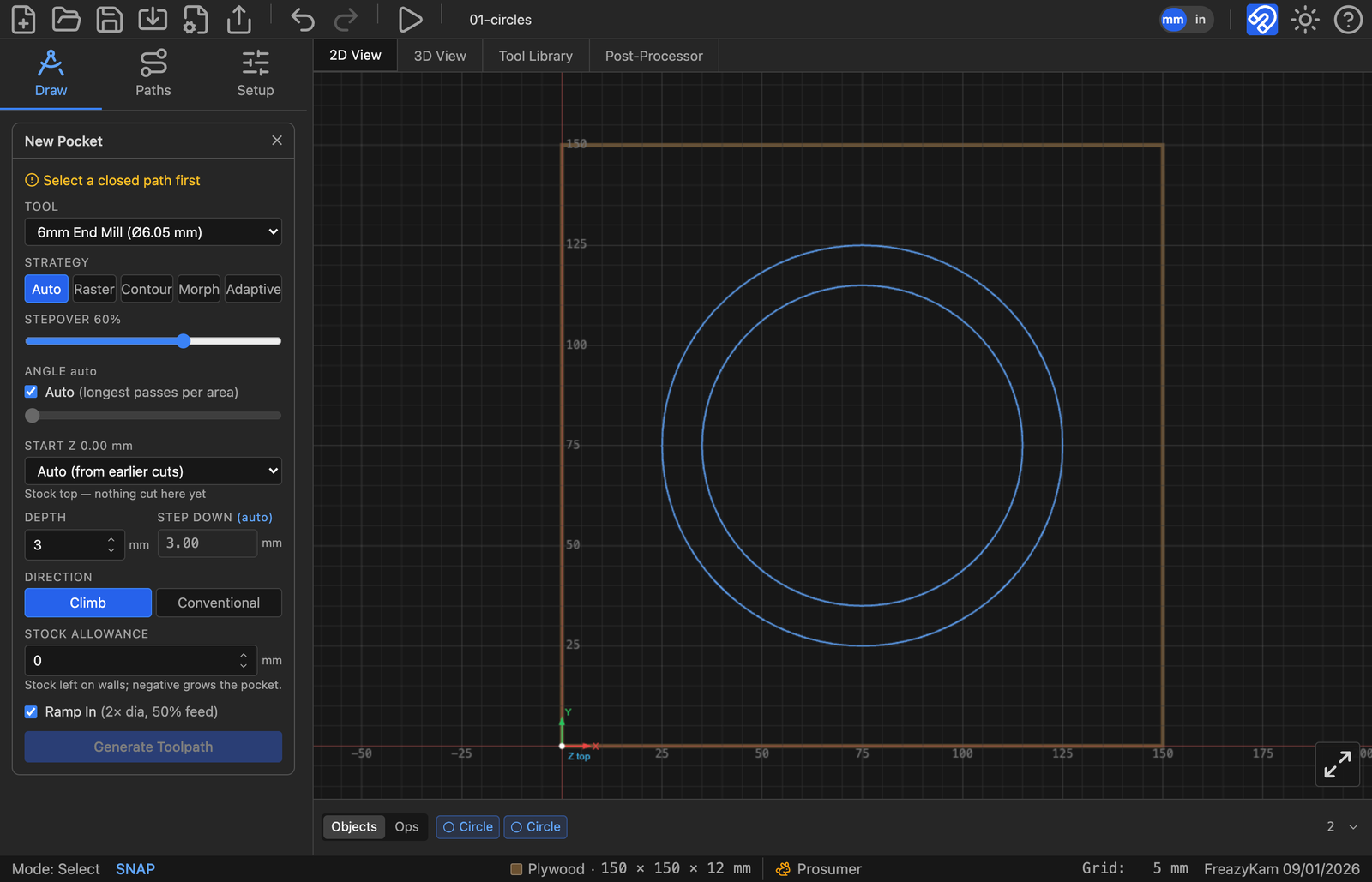Image resolution: width=1372 pixels, height=882 pixels.
Task: Click the Prosumer machine label
Action: click(829, 868)
